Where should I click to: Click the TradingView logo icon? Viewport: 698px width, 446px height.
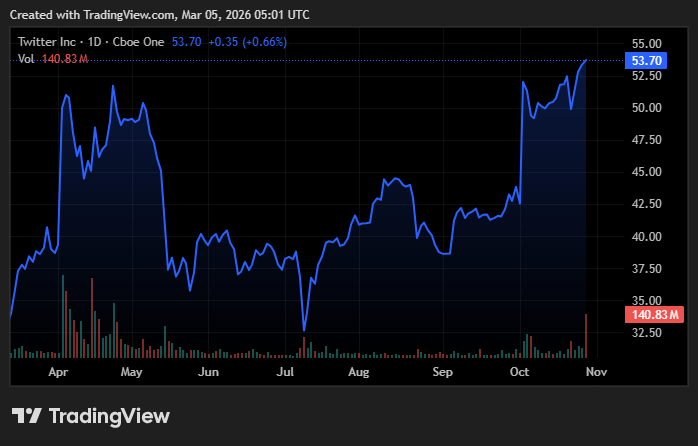[x=26, y=416]
